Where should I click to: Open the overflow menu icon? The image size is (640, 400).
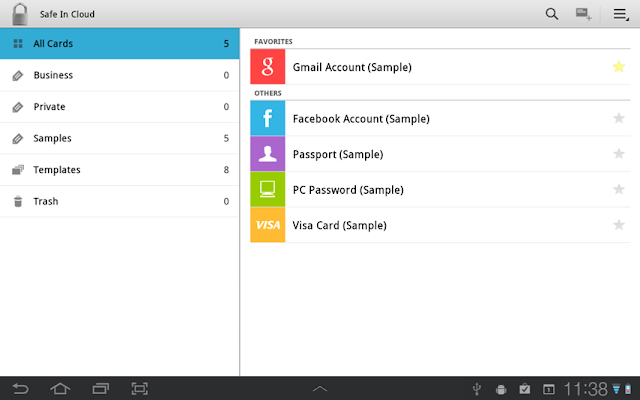pos(621,14)
